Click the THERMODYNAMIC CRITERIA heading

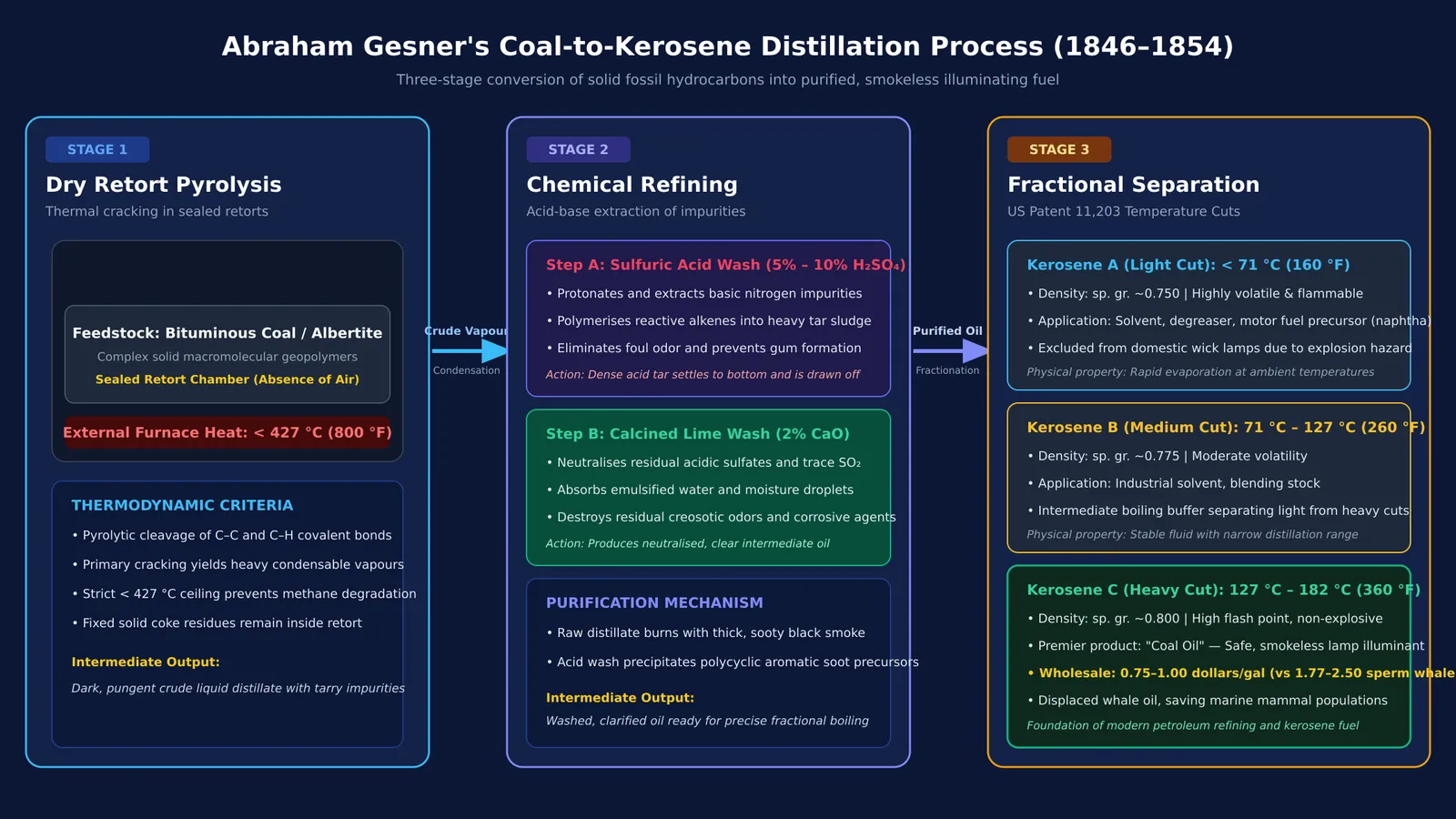pyautogui.click(x=182, y=505)
